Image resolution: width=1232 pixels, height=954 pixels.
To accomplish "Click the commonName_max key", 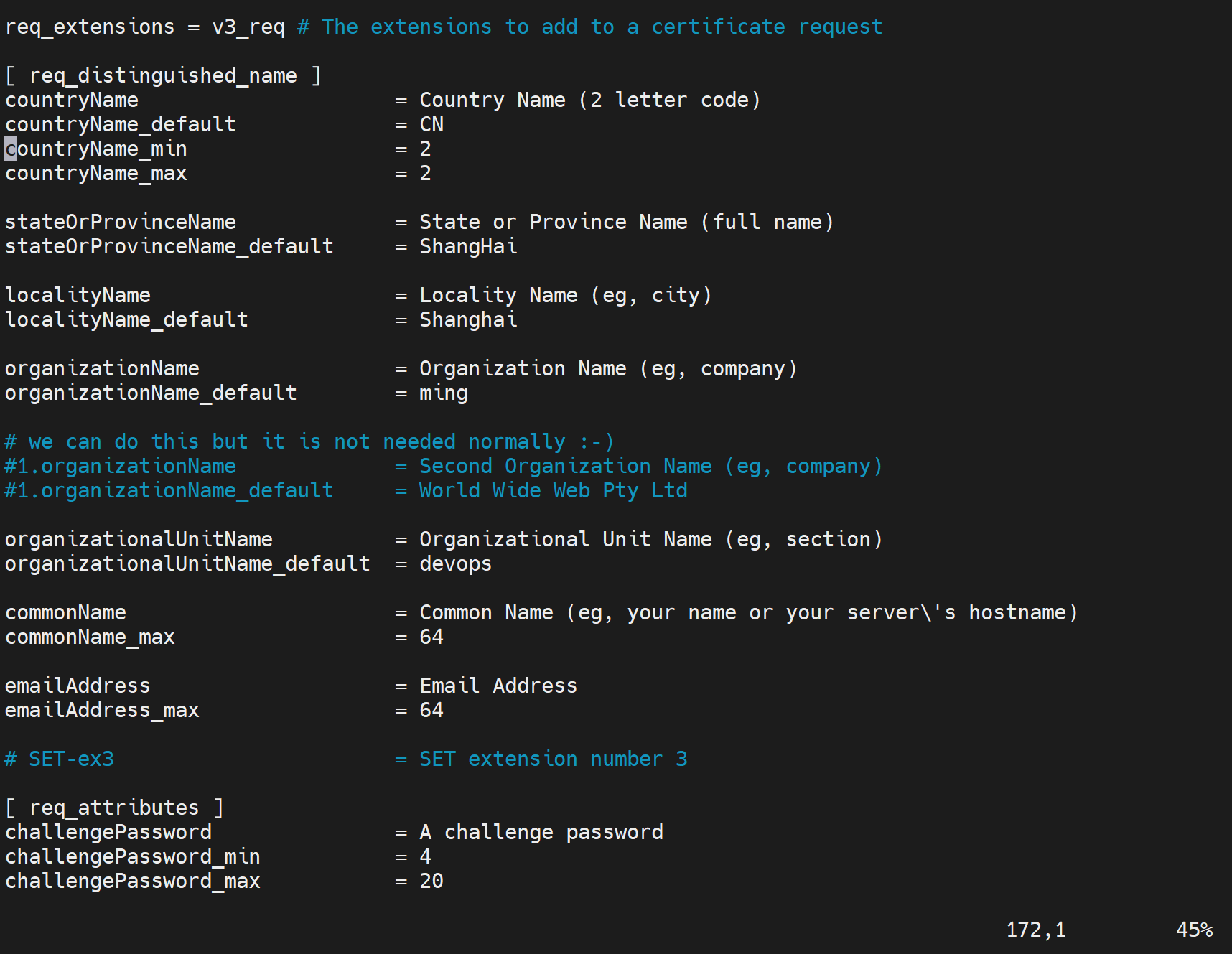I will point(90,637).
